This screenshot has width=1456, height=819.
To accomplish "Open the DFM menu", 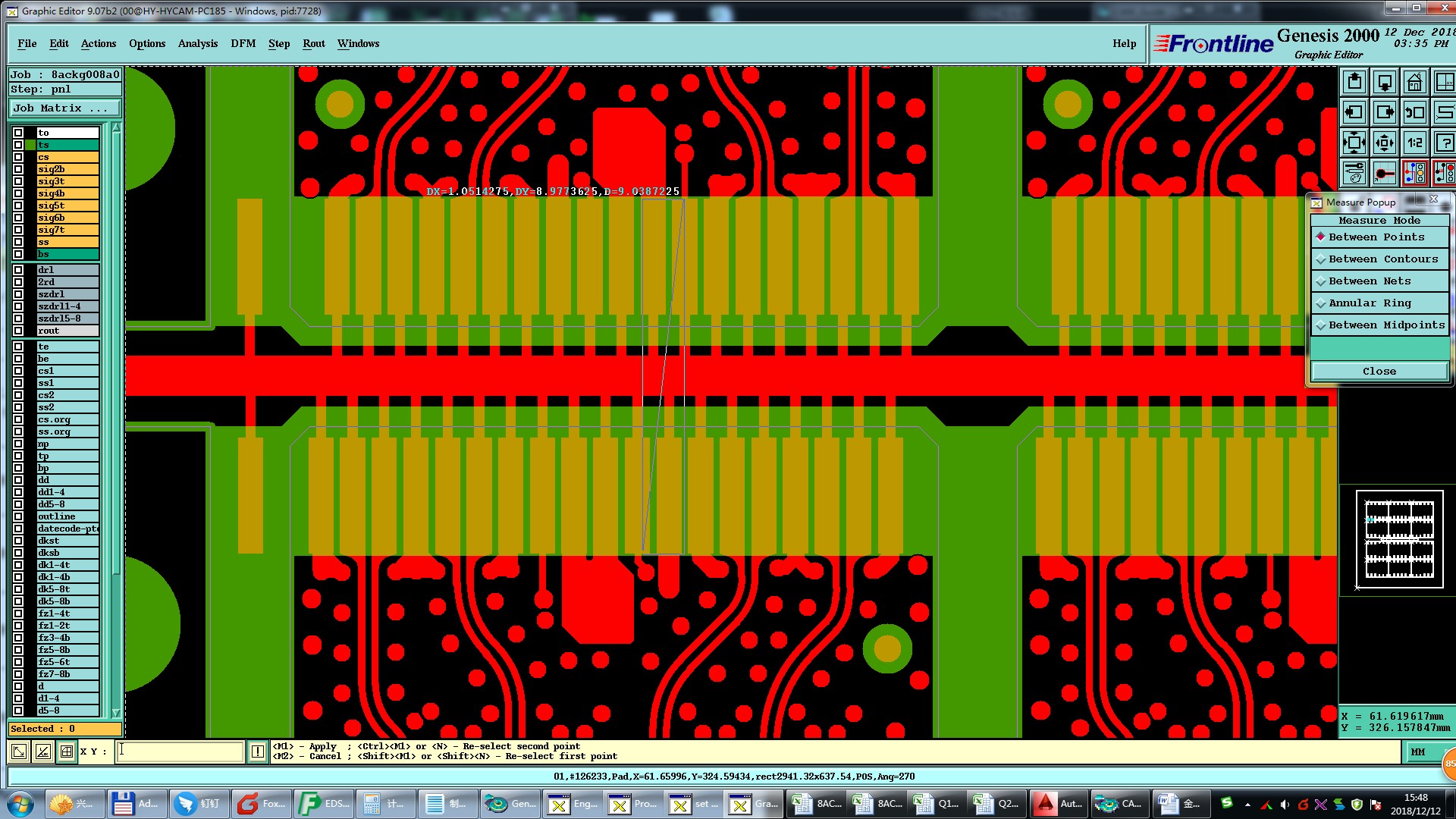I will tap(243, 44).
